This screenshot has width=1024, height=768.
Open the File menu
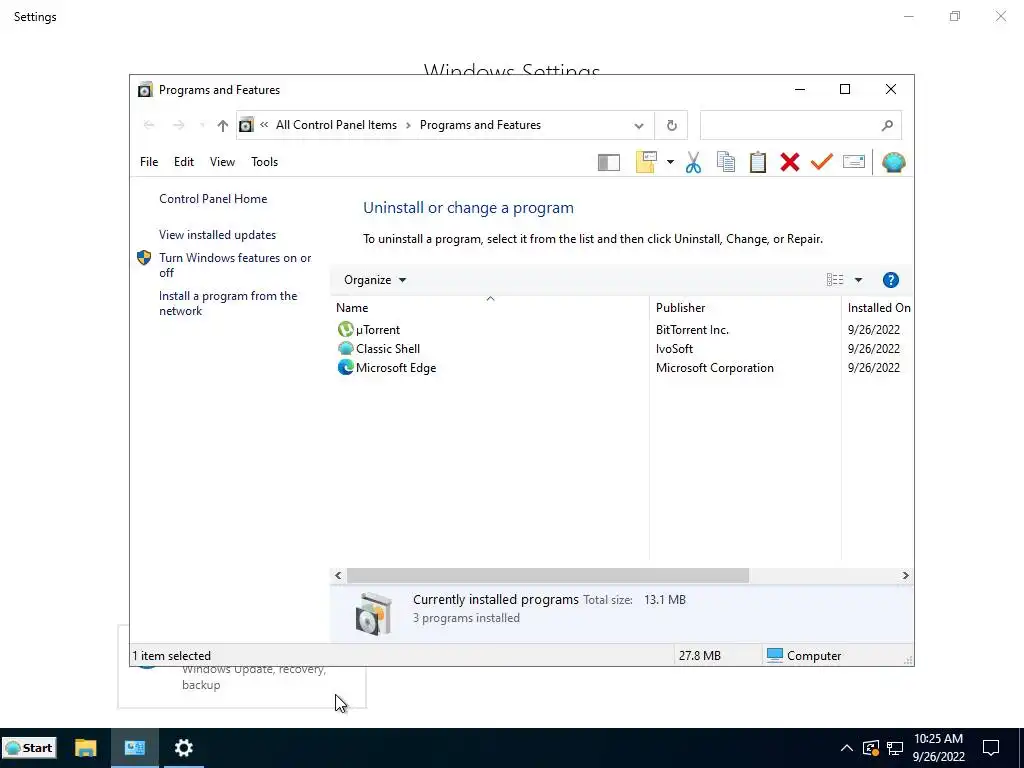pyautogui.click(x=149, y=162)
